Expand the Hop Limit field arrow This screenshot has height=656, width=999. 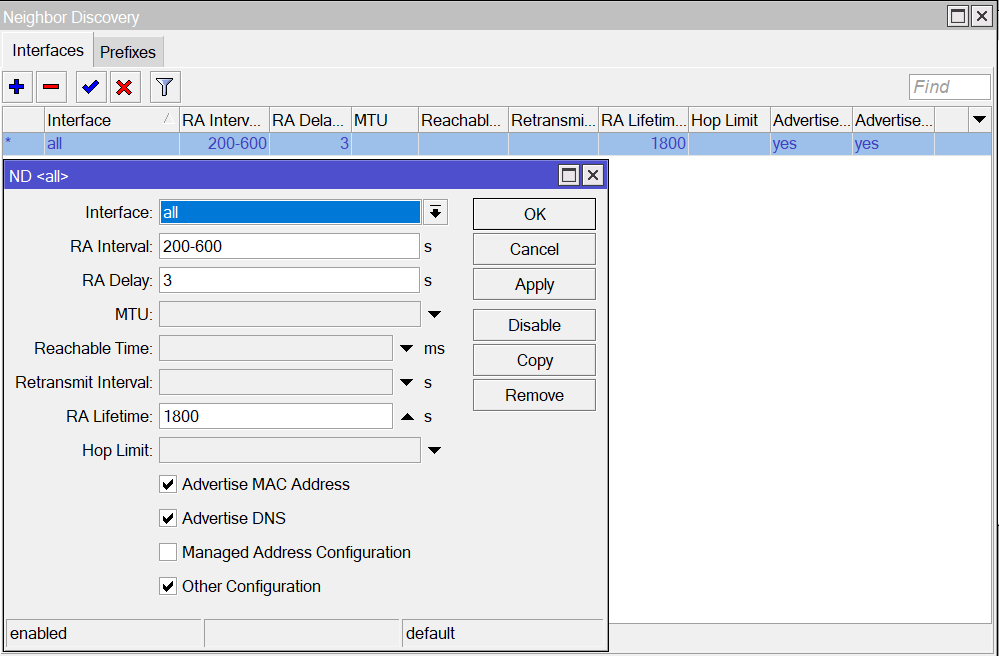(434, 451)
